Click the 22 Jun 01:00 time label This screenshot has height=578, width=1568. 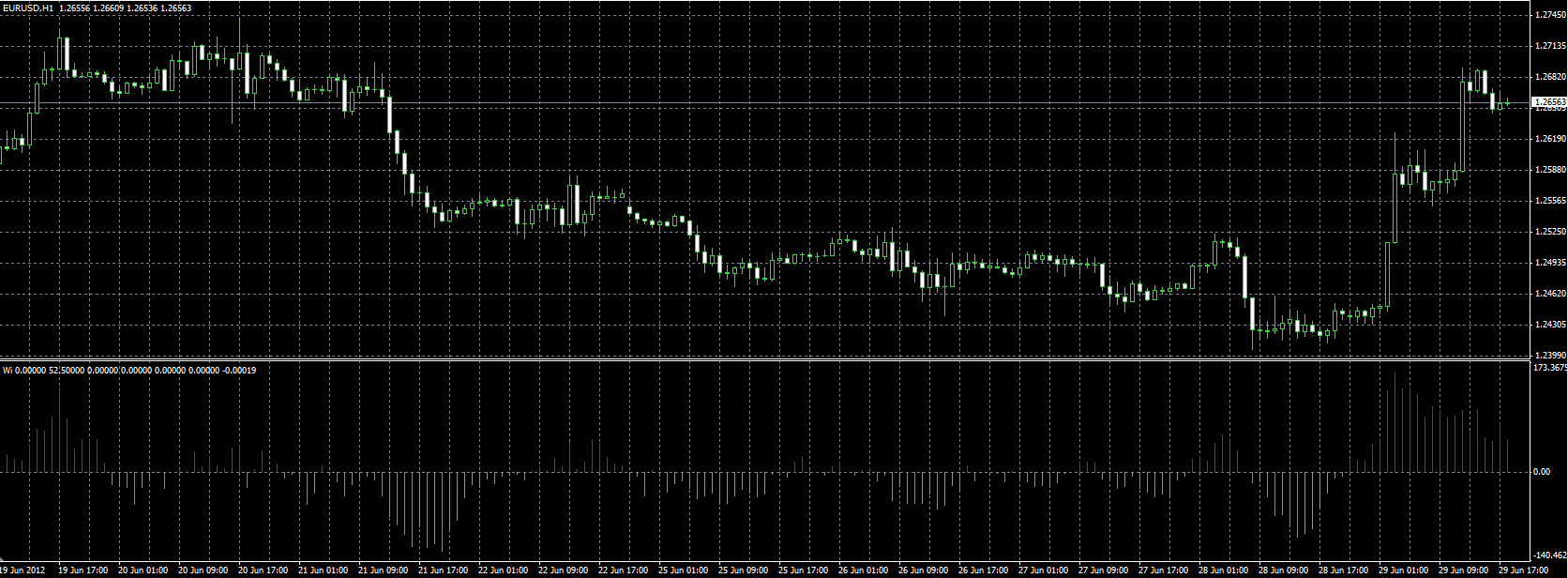tap(504, 570)
